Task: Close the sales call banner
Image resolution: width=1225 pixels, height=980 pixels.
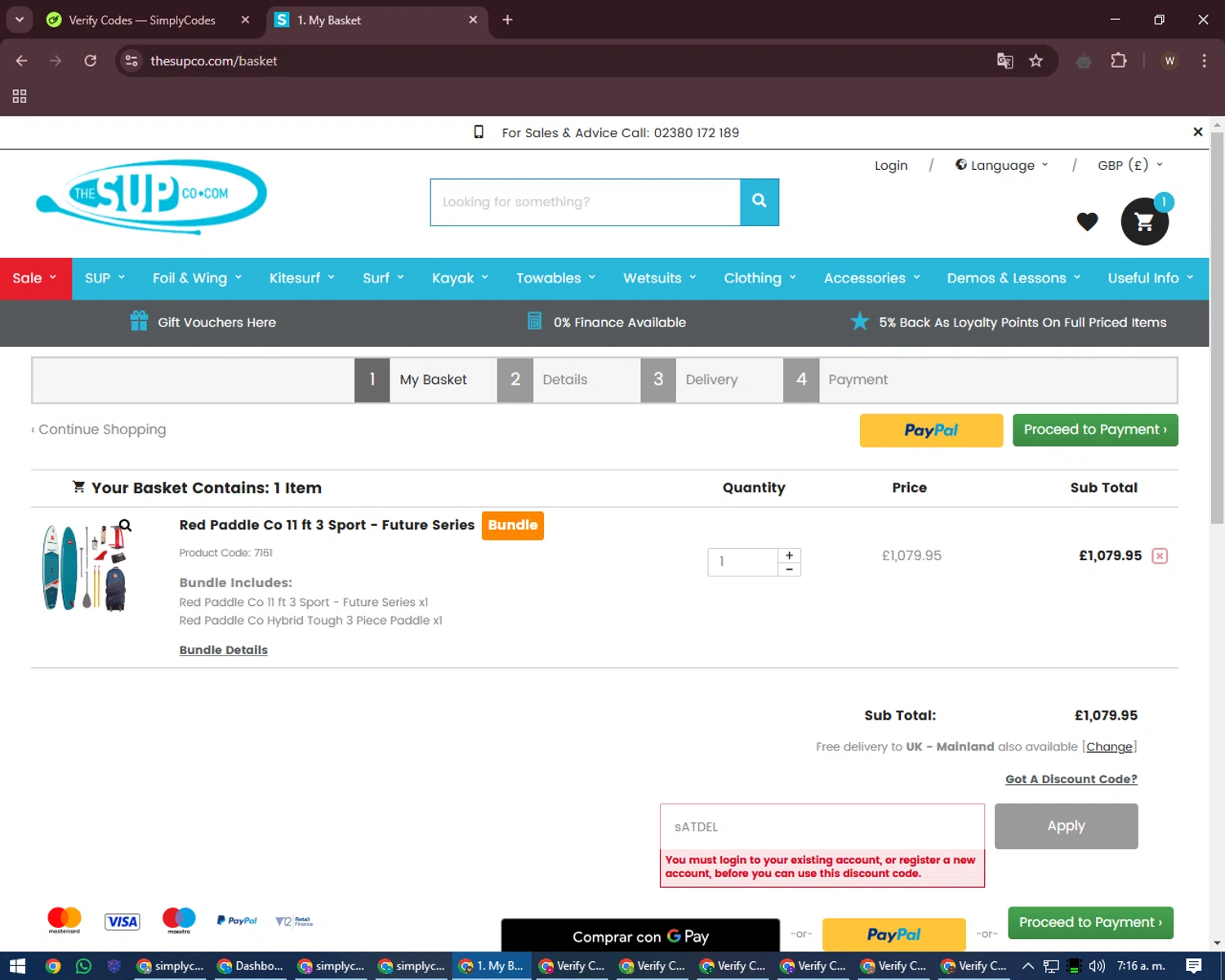Action: (x=1197, y=132)
